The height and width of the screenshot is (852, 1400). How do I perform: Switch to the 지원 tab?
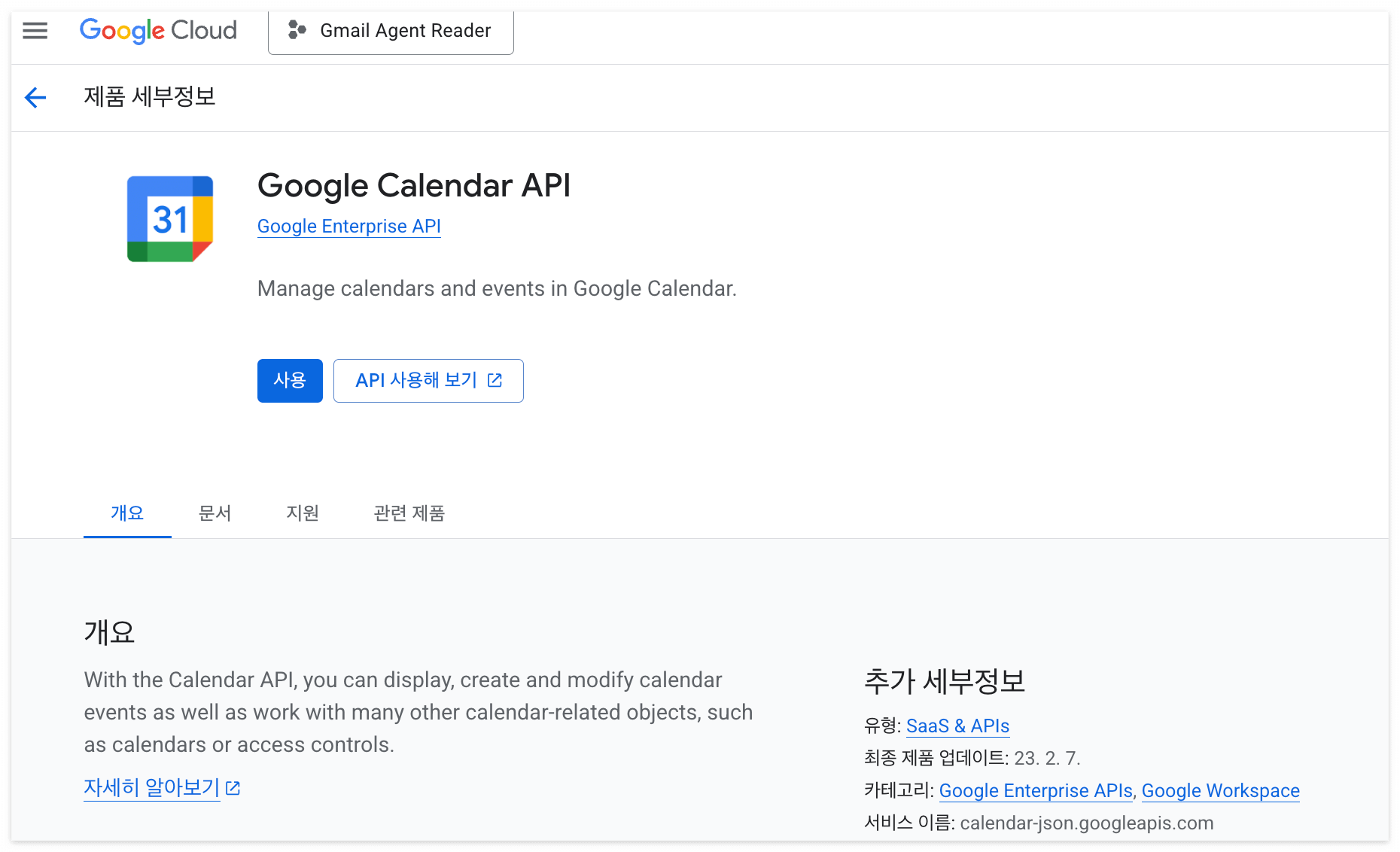[x=303, y=513]
